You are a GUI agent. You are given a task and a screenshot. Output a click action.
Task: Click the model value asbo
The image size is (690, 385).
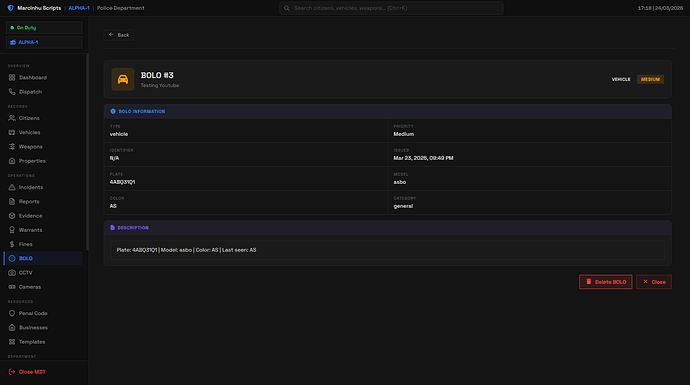click(x=400, y=182)
